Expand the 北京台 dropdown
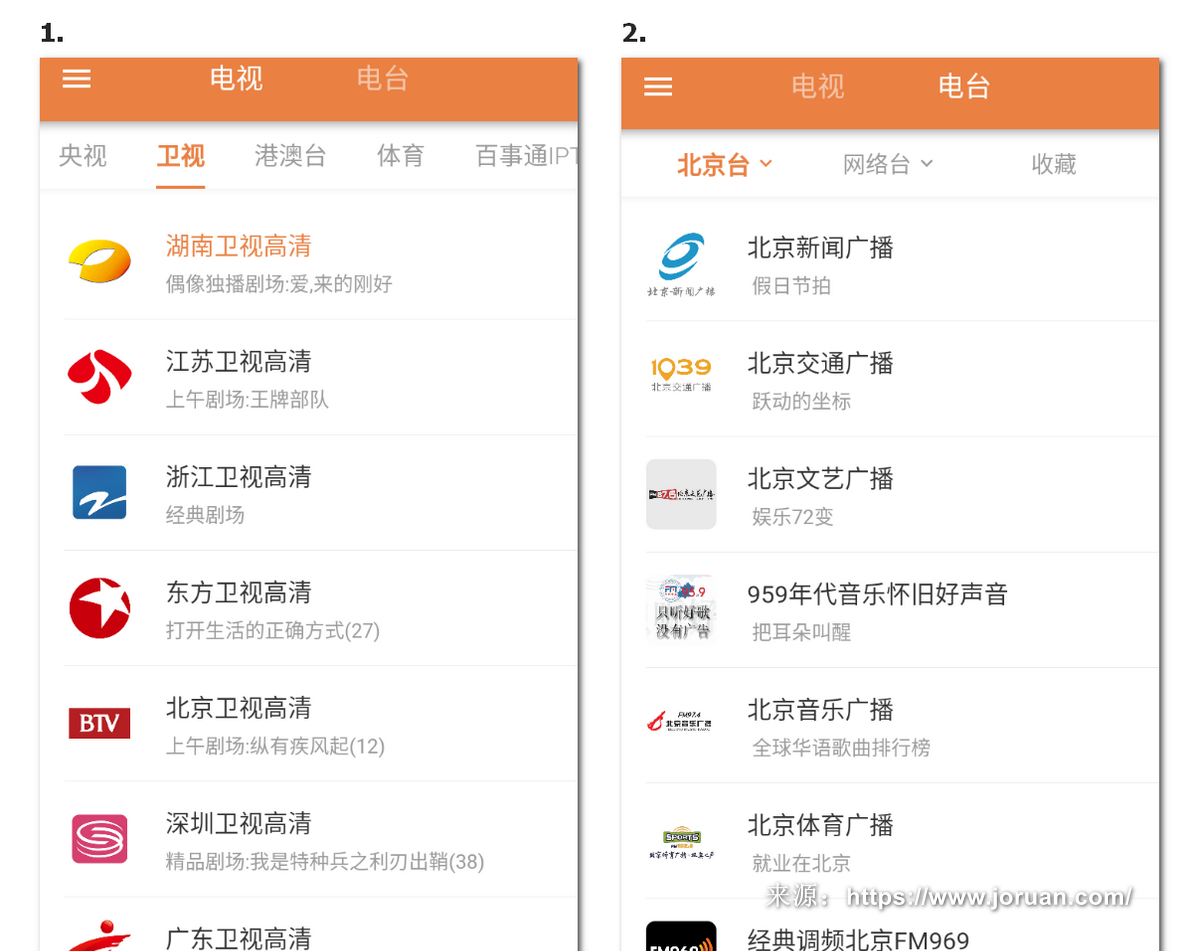The image size is (1200, 951). coord(724,164)
